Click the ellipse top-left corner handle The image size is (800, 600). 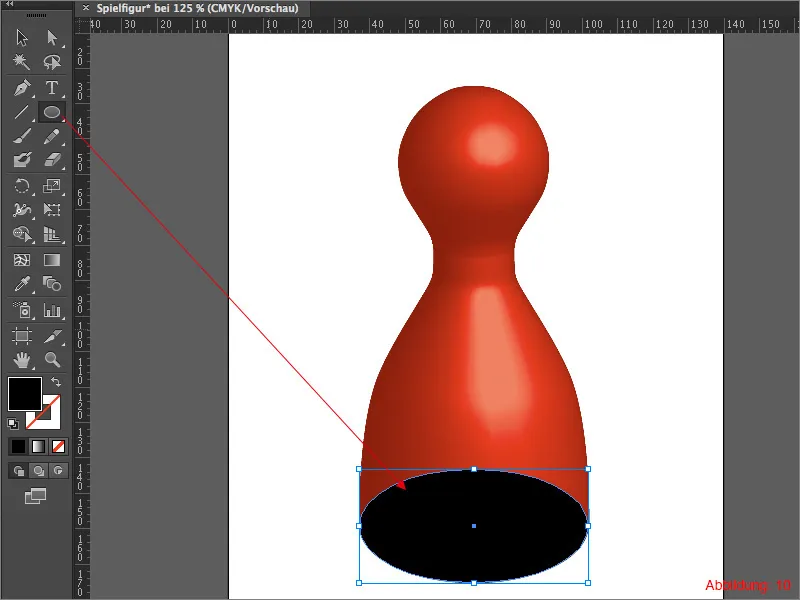(359, 469)
